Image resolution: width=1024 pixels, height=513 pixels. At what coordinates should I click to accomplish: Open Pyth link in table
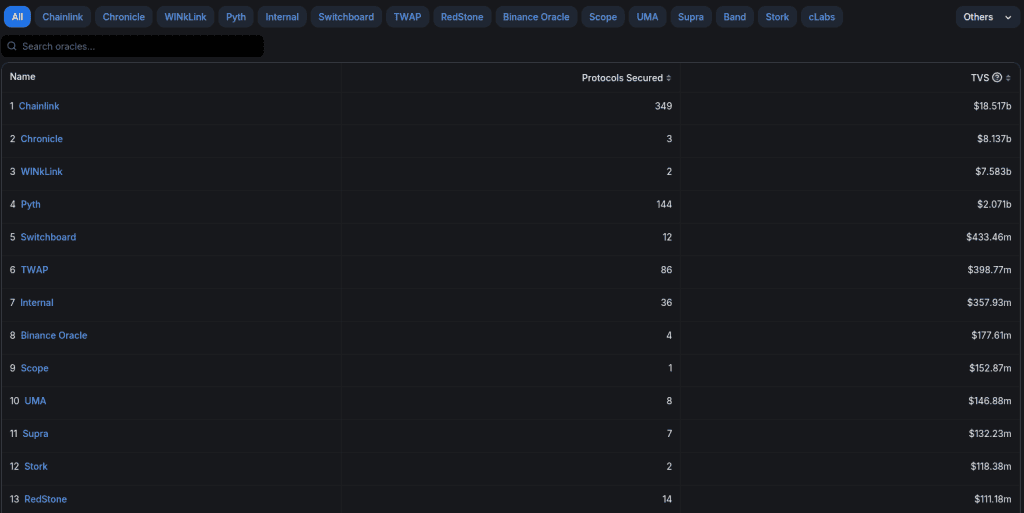point(31,204)
